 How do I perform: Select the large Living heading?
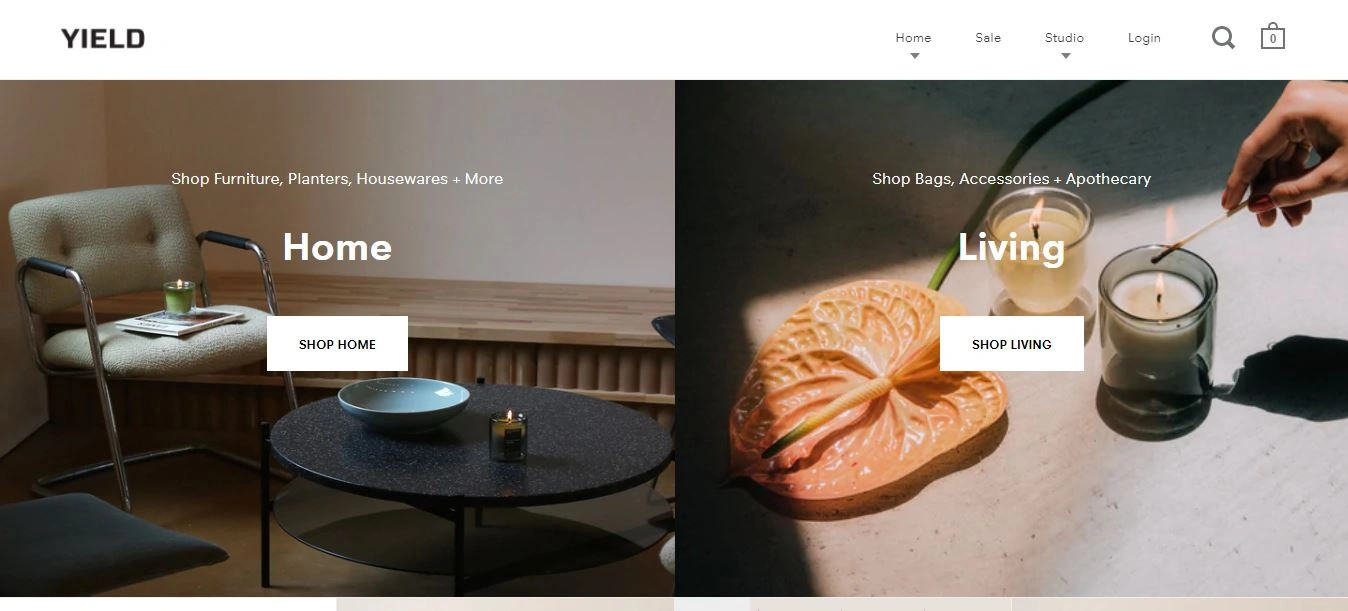click(1011, 247)
